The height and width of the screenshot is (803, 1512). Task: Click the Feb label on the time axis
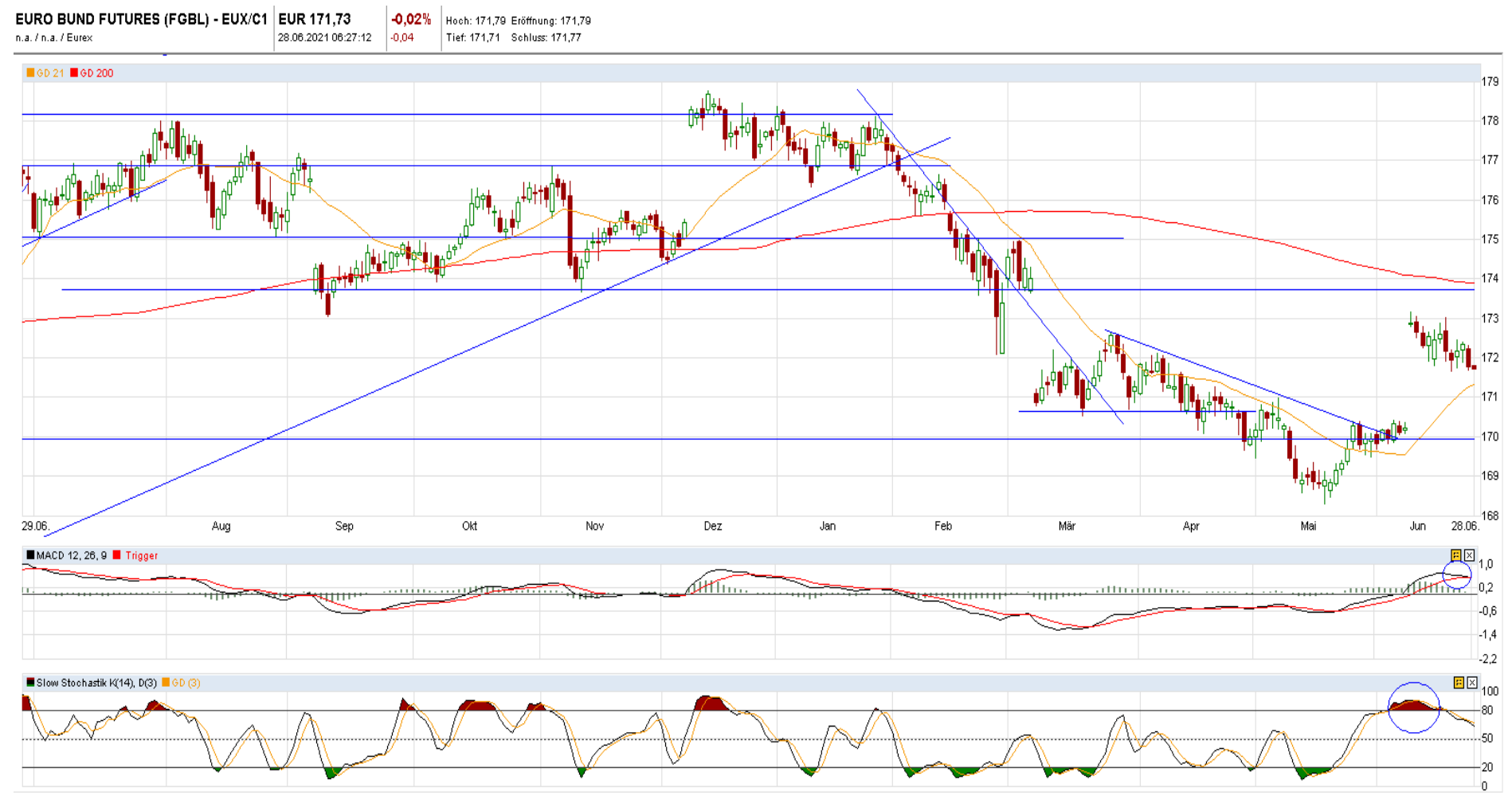coord(943,526)
